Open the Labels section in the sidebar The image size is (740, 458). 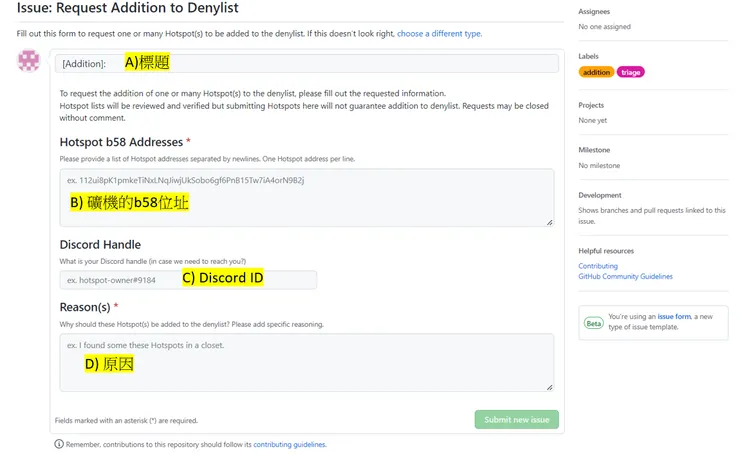pos(589,56)
